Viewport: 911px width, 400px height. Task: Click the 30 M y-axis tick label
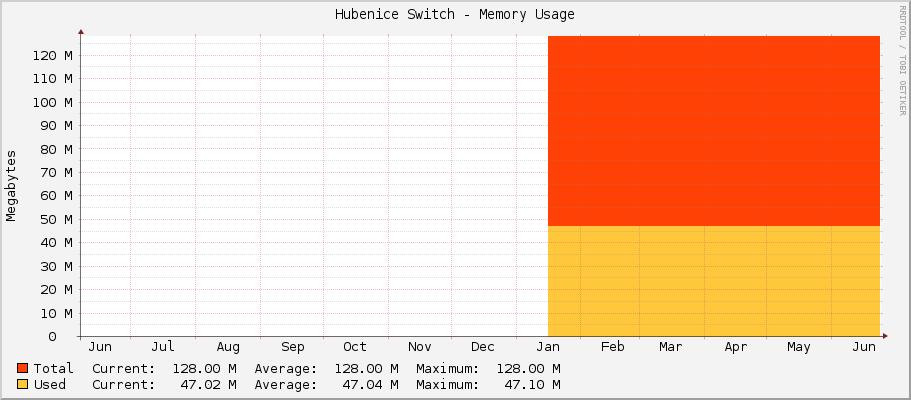click(x=57, y=266)
